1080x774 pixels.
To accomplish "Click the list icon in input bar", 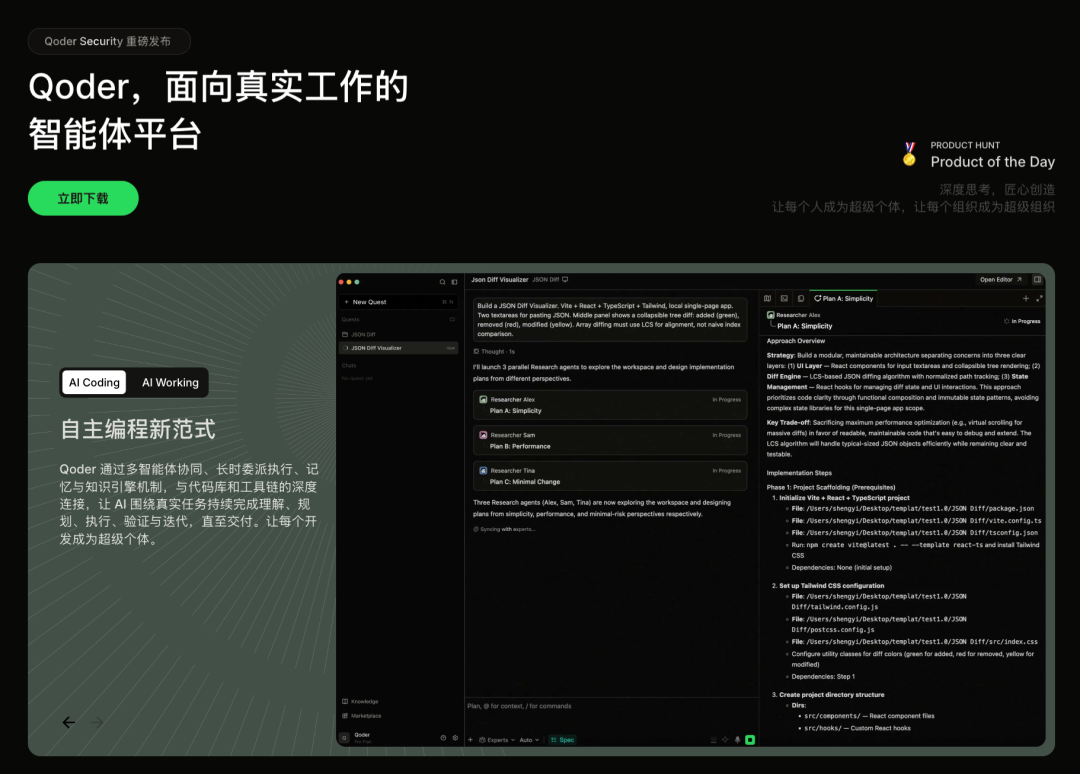I will tap(714, 740).
